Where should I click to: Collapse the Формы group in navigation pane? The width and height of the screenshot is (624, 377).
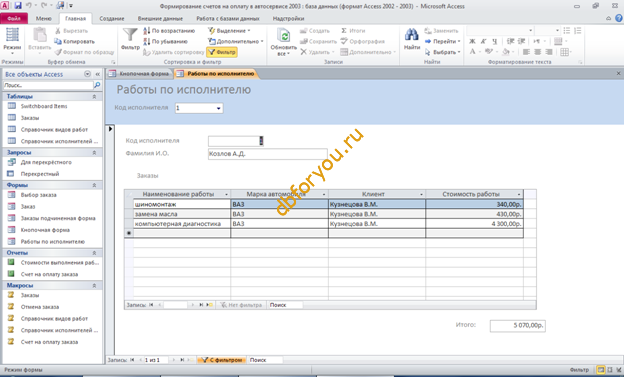point(94,185)
